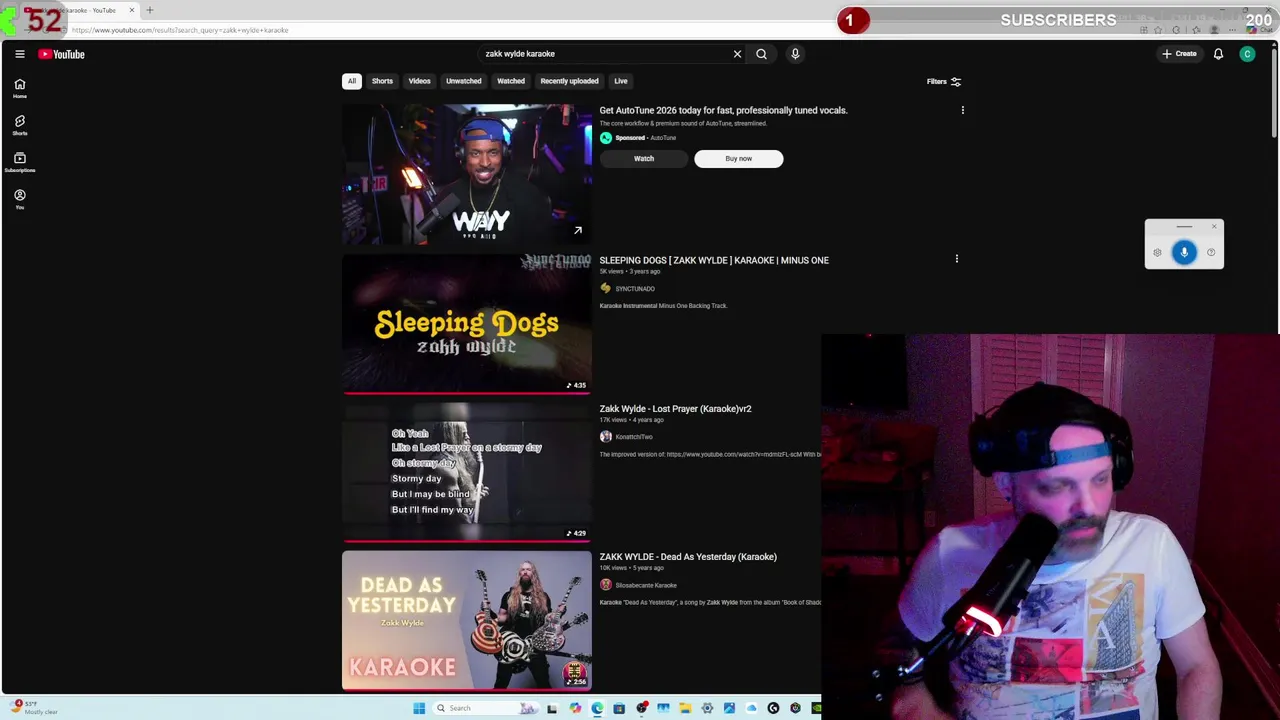1280x720 pixels.
Task: Open the Siloasbecante Karaoke channel name
Action: [646, 585]
